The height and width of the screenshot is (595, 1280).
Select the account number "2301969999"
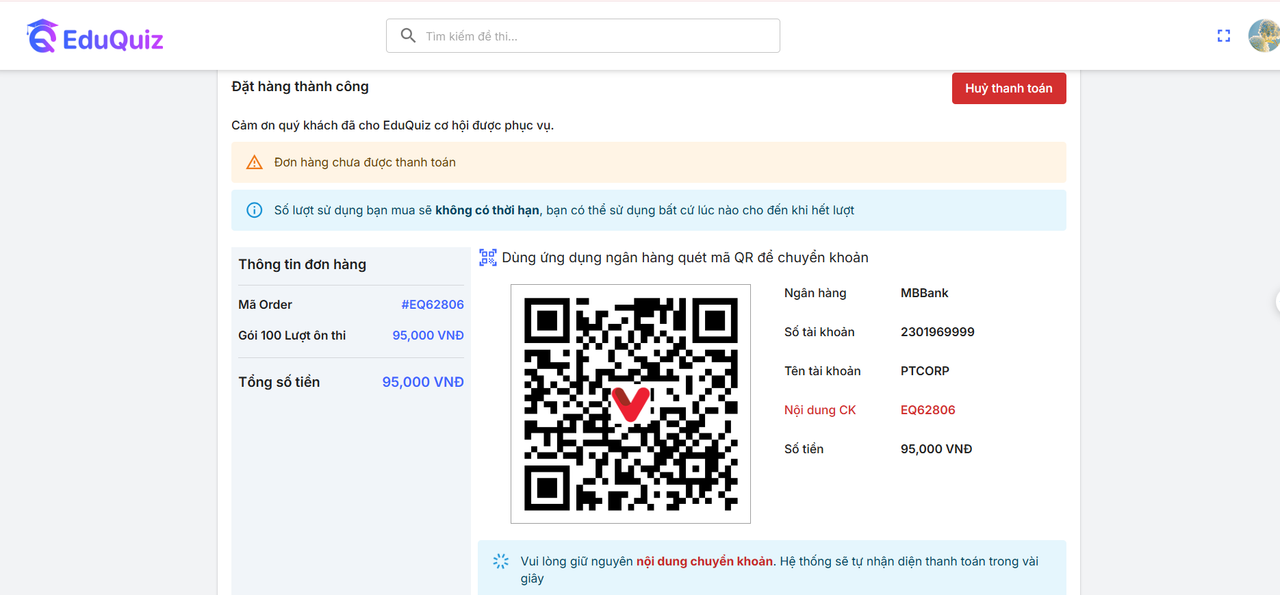tap(938, 332)
